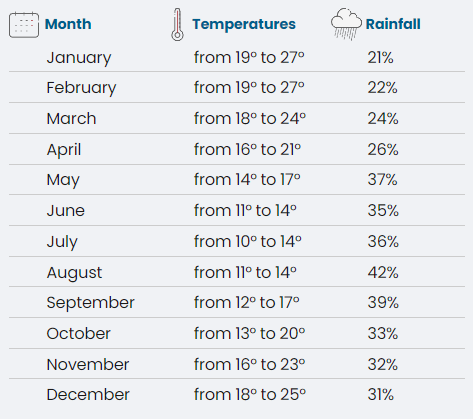Screen dimensions: 473x419
Task: Click the February month name
Action: pyautogui.click(x=81, y=88)
